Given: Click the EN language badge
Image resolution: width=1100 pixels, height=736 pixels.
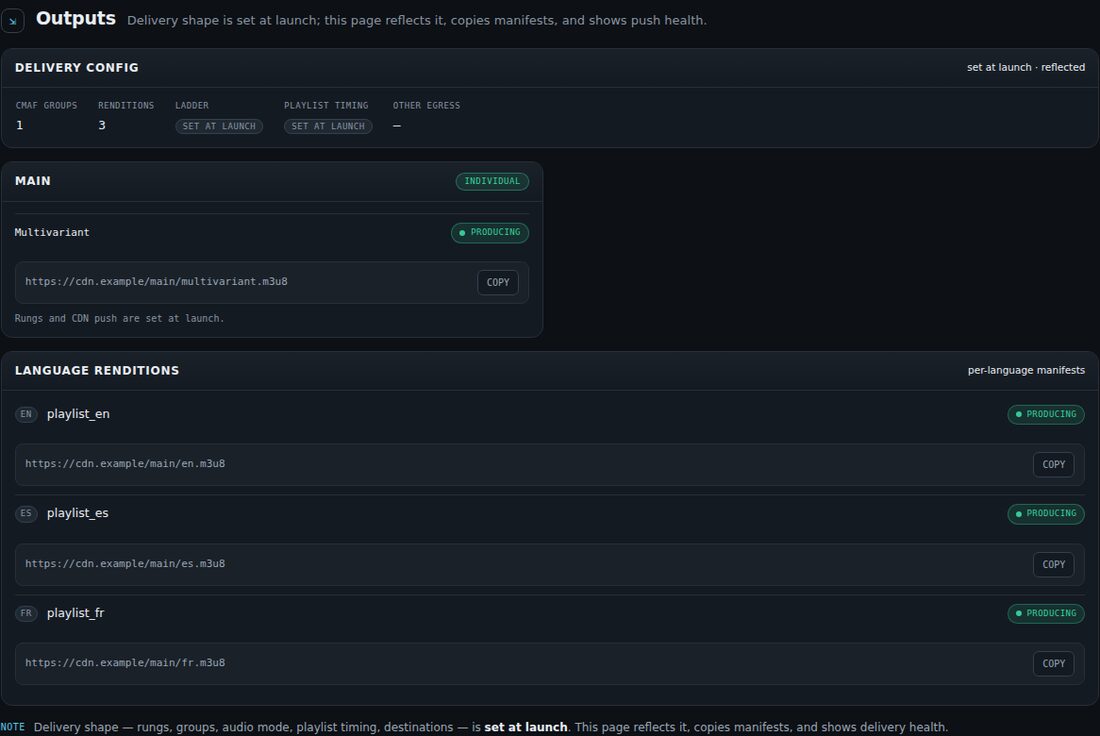Looking at the screenshot, I should pyautogui.click(x=26, y=414).
